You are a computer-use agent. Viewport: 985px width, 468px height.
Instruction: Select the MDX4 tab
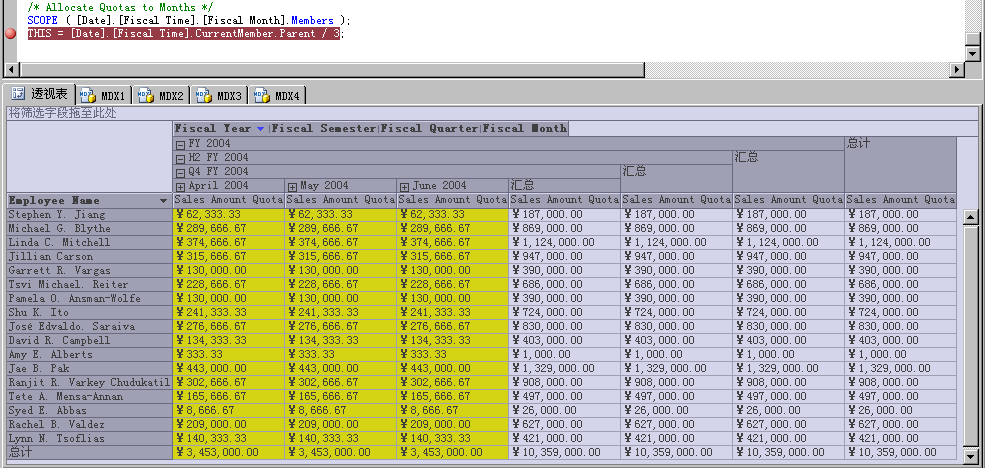279,96
